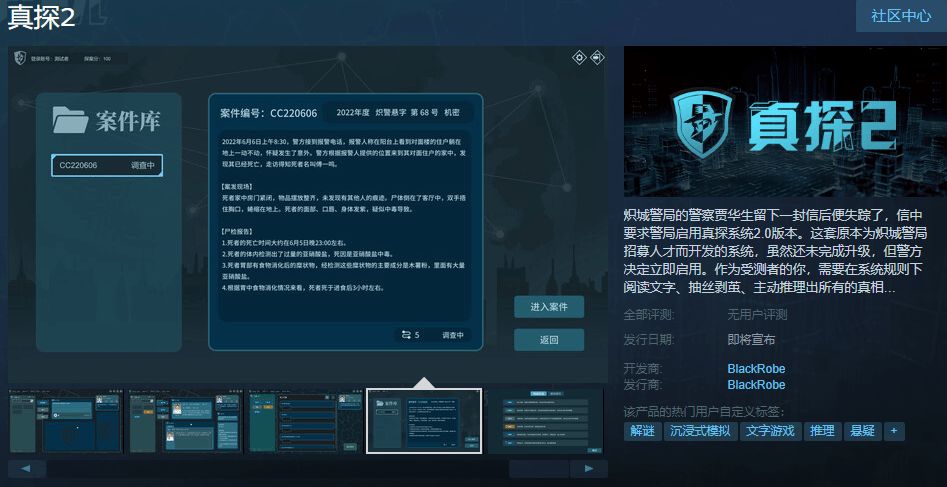Click the 2022年度 炽警悬字 第68号 label
The image size is (947, 487).
[x=387, y=113]
